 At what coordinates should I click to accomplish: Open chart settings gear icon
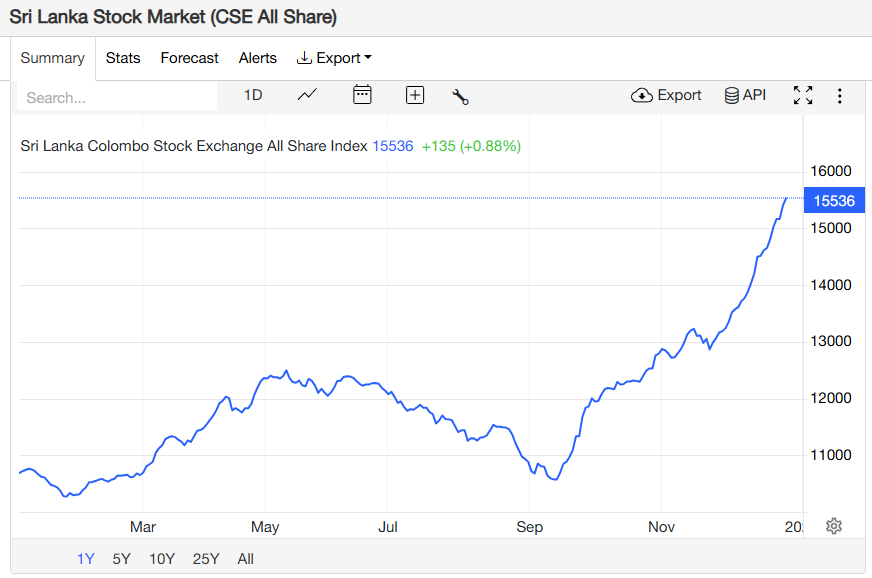coord(834,526)
